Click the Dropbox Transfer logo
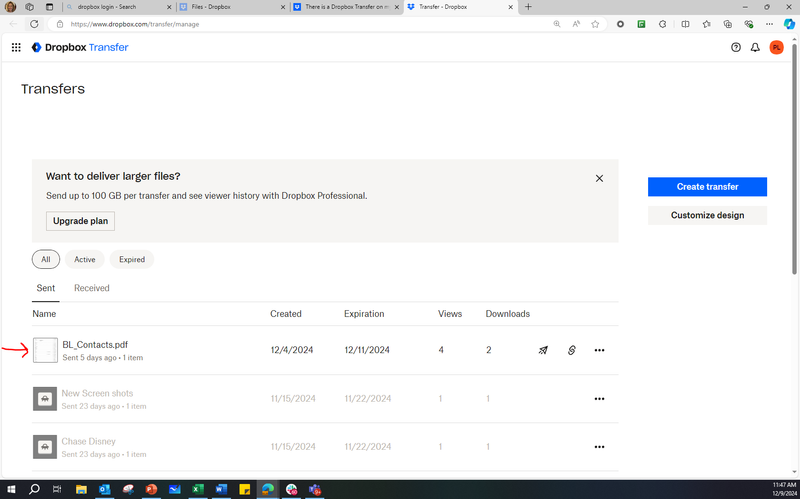This screenshot has height=499, width=800. click(x=80, y=47)
